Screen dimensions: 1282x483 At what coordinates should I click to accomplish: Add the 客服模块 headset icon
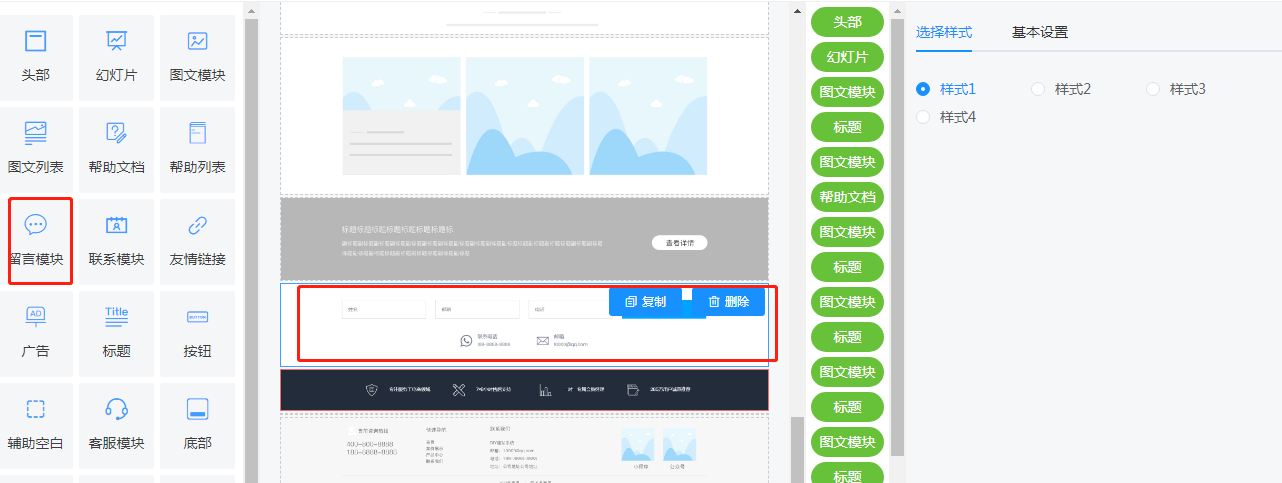click(x=117, y=409)
